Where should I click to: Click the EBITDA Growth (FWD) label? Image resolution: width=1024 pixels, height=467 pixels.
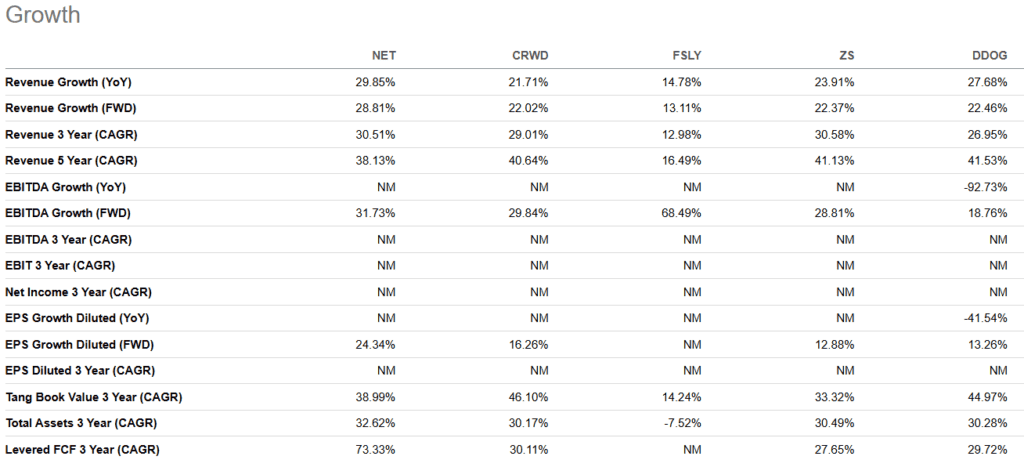coord(68,213)
